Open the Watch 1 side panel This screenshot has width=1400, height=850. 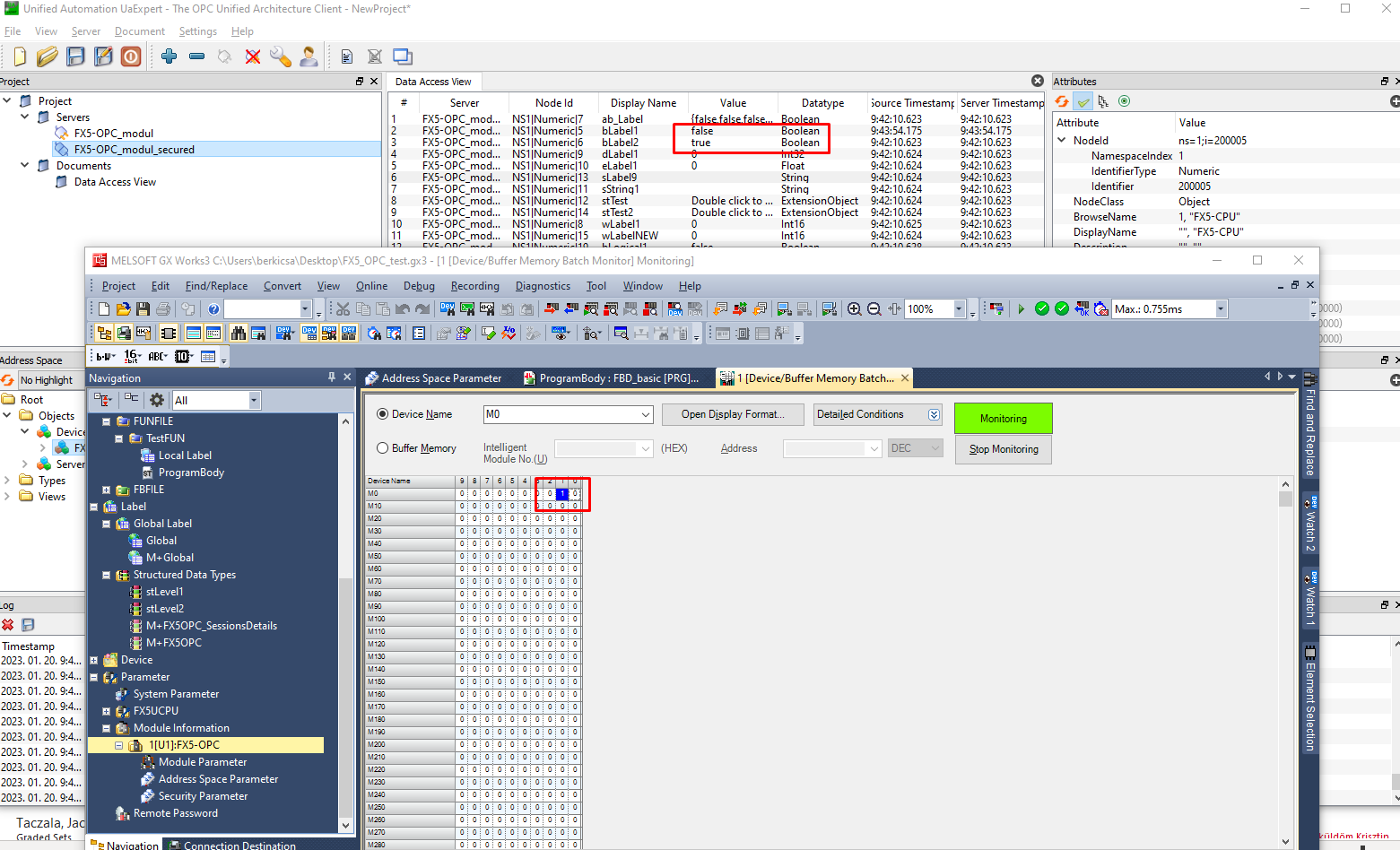click(x=1310, y=597)
